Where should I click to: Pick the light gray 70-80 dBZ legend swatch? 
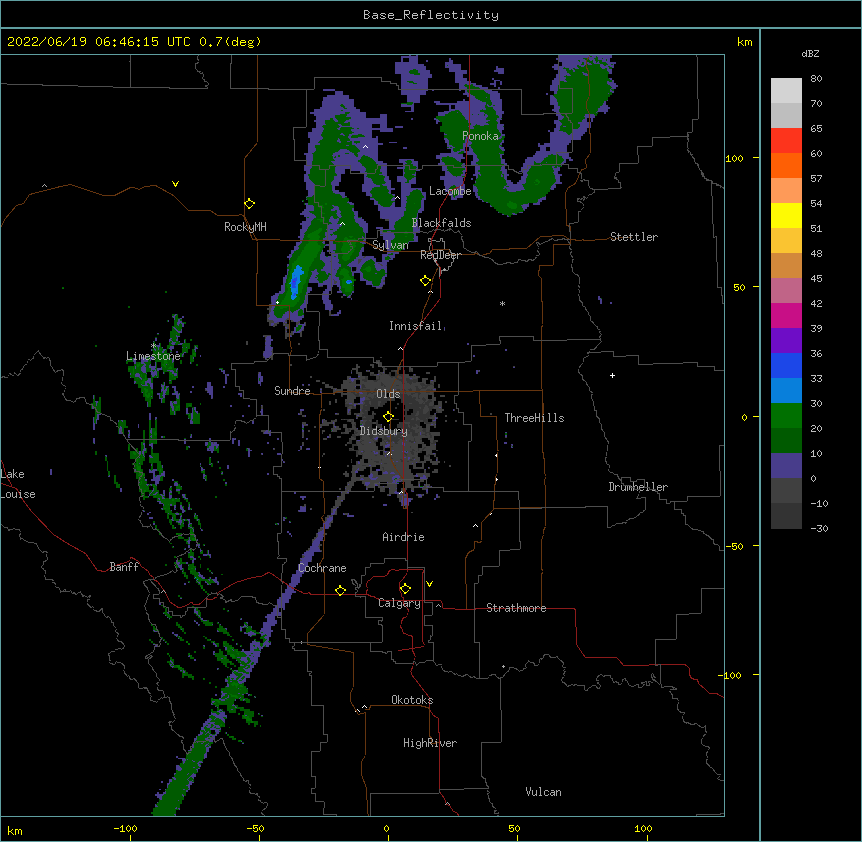(x=786, y=91)
